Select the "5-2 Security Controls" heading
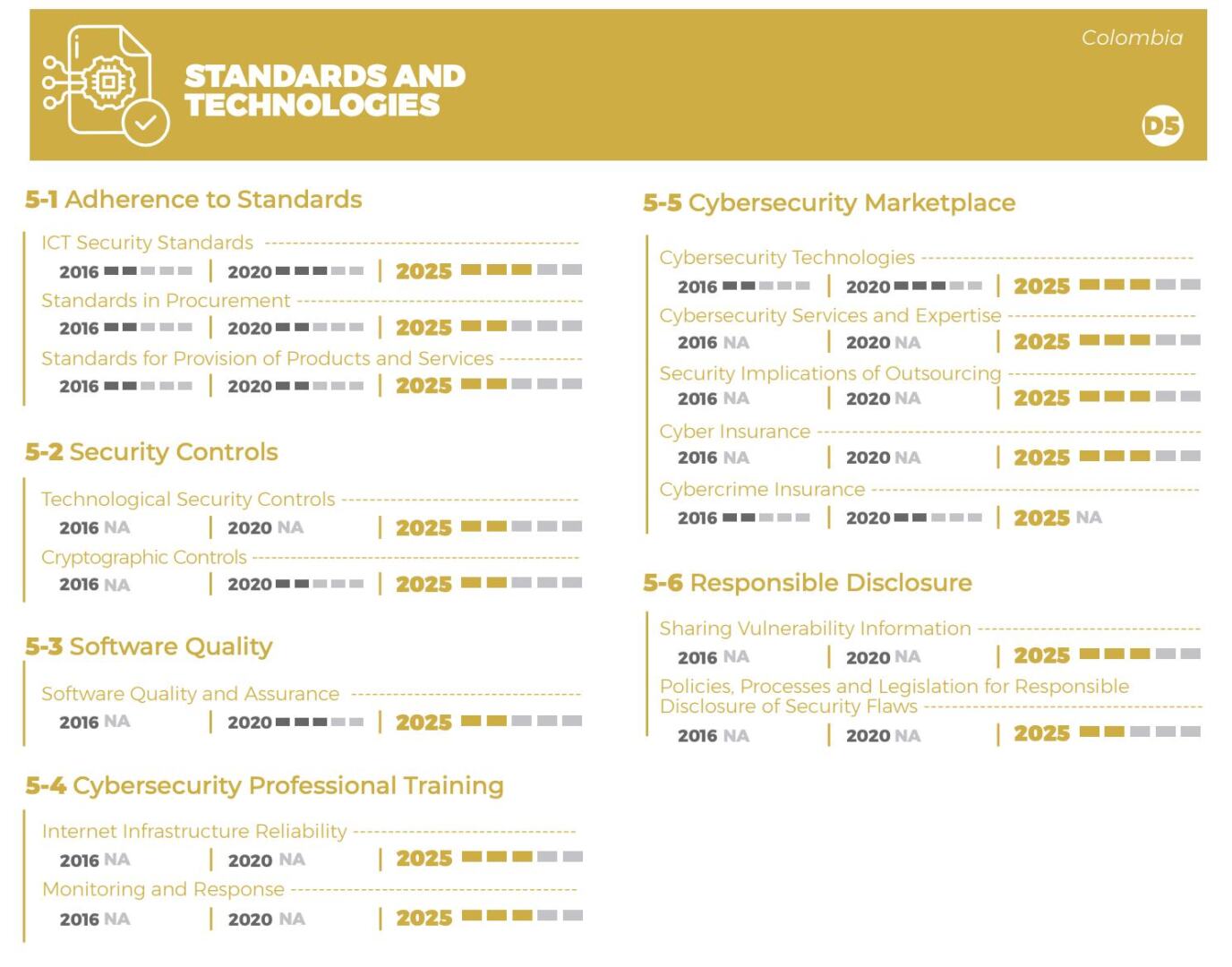This screenshot has height=967, width=1232. (151, 452)
